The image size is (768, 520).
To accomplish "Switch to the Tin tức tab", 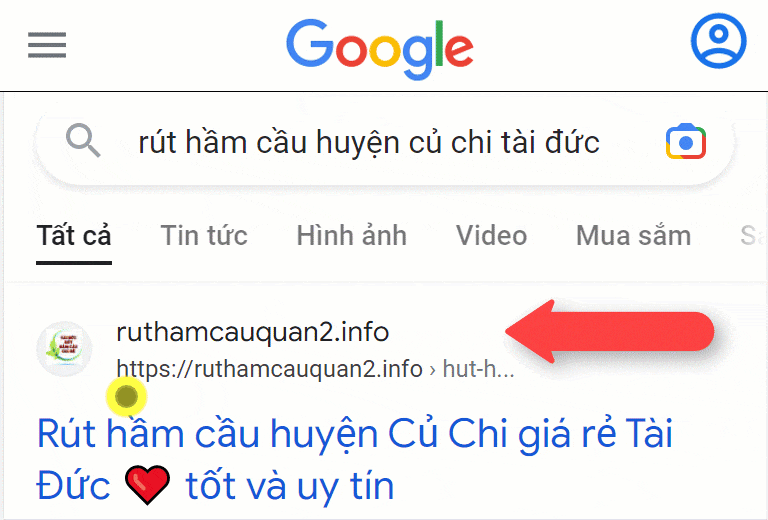I will click(204, 236).
